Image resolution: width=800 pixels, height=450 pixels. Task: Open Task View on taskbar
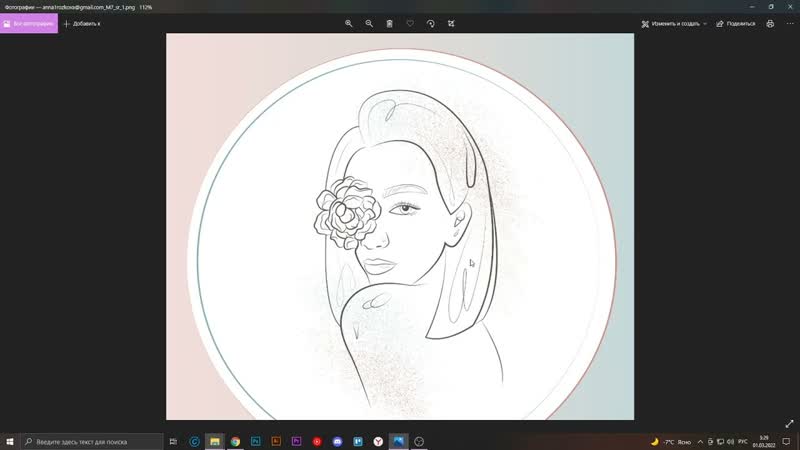pos(173,441)
